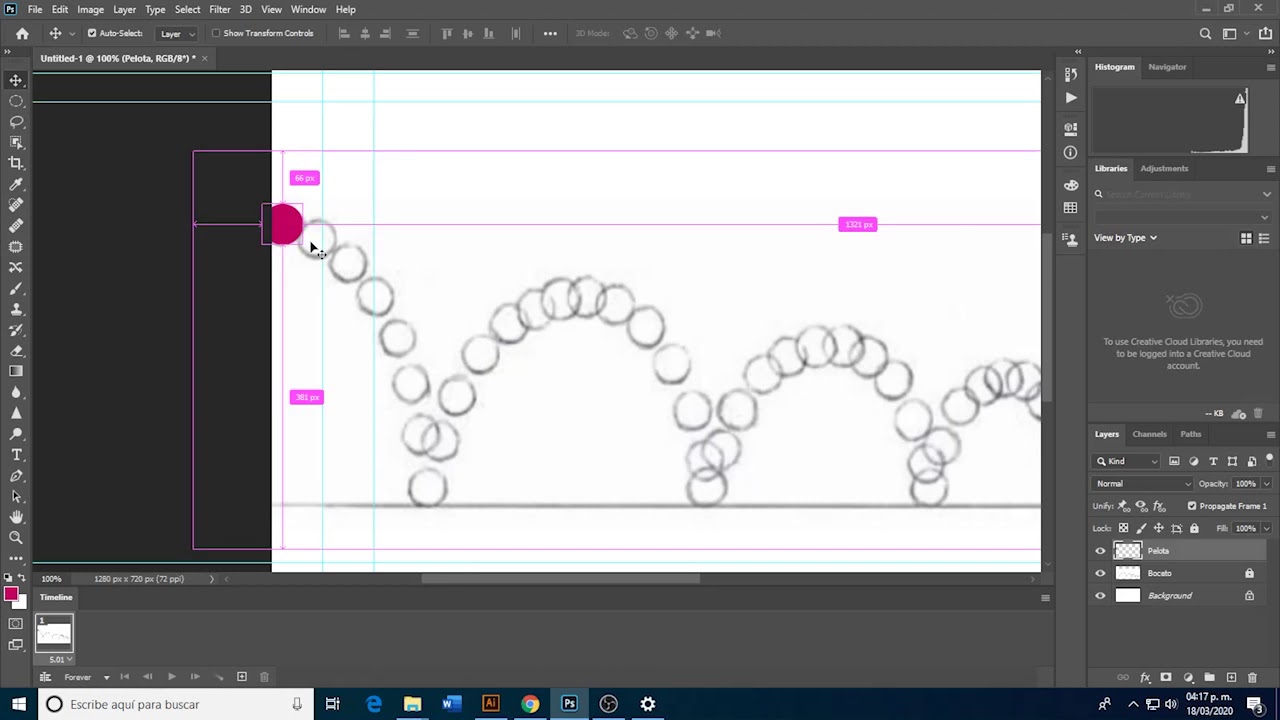1280x720 pixels.
Task: Select the Lasso tool
Action: tap(16, 122)
